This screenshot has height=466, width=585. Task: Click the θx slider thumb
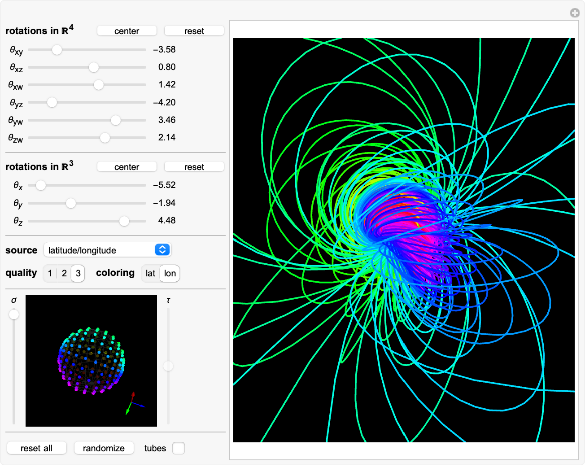point(41,185)
